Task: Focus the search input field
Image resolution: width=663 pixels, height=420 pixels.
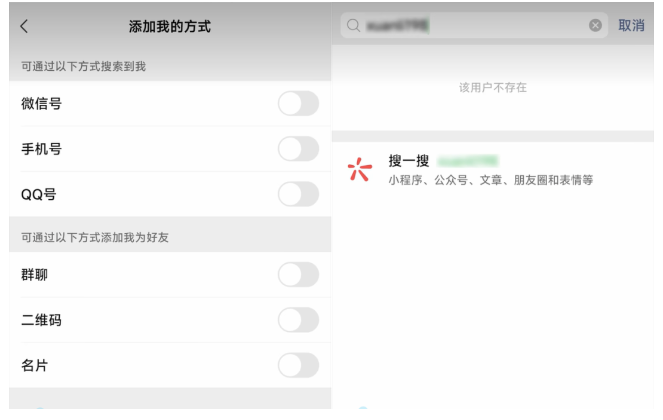Action: point(470,26)
